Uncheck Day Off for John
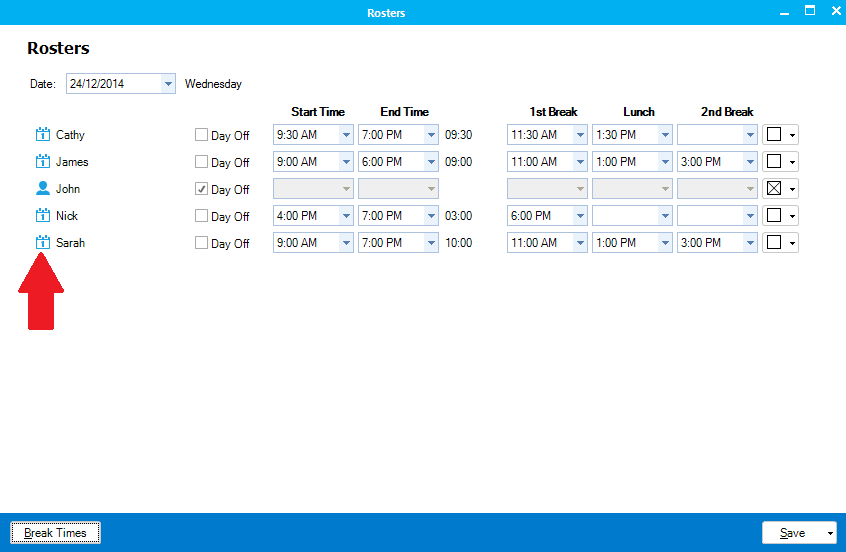 pyautogui.click(x=202, y=189)
